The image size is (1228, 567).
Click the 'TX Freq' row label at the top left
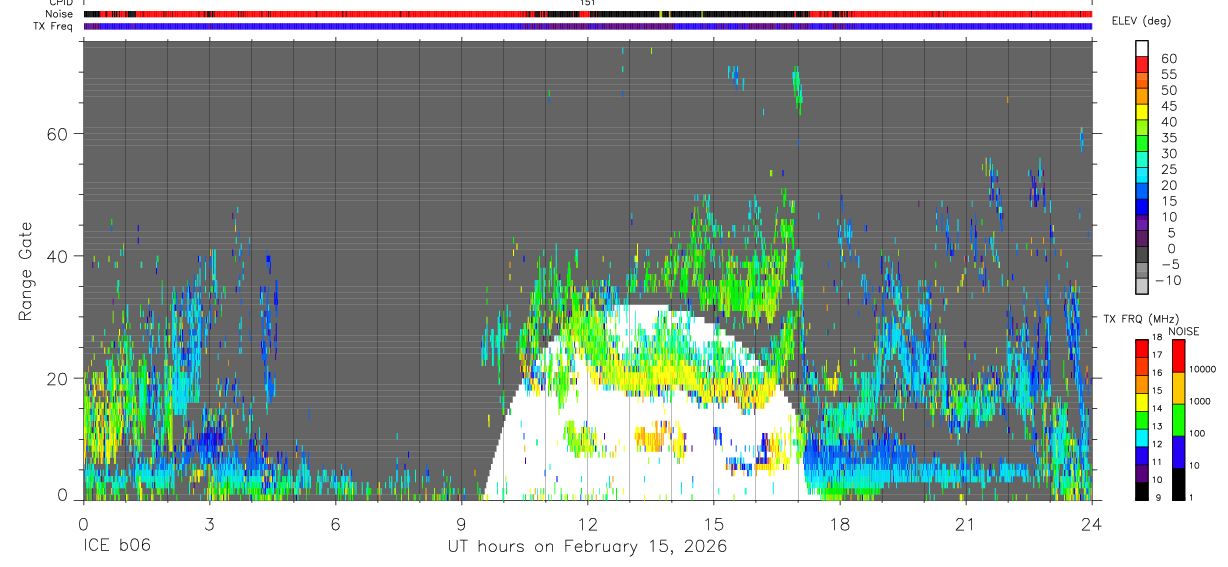[55, 26]
